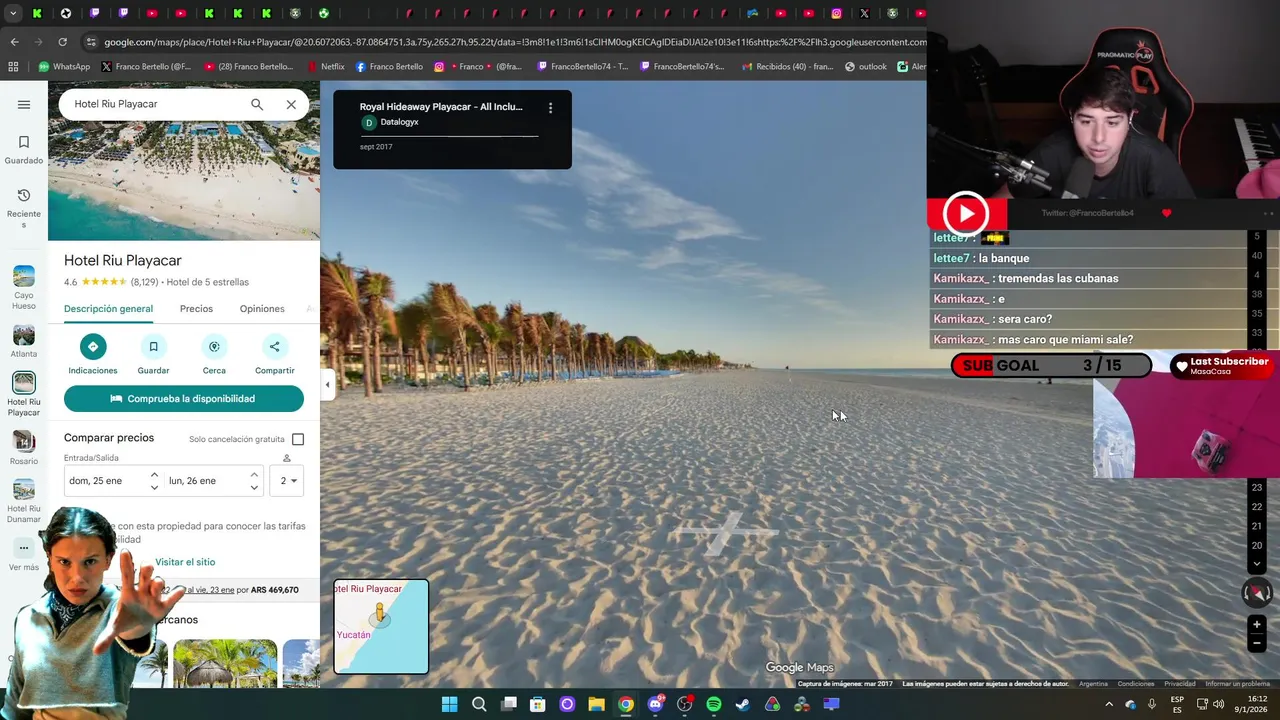The height and width of the screenshot is (720, 1280).
Task: Open Street View three-dot options menu
Action: (x=550, y=108)
